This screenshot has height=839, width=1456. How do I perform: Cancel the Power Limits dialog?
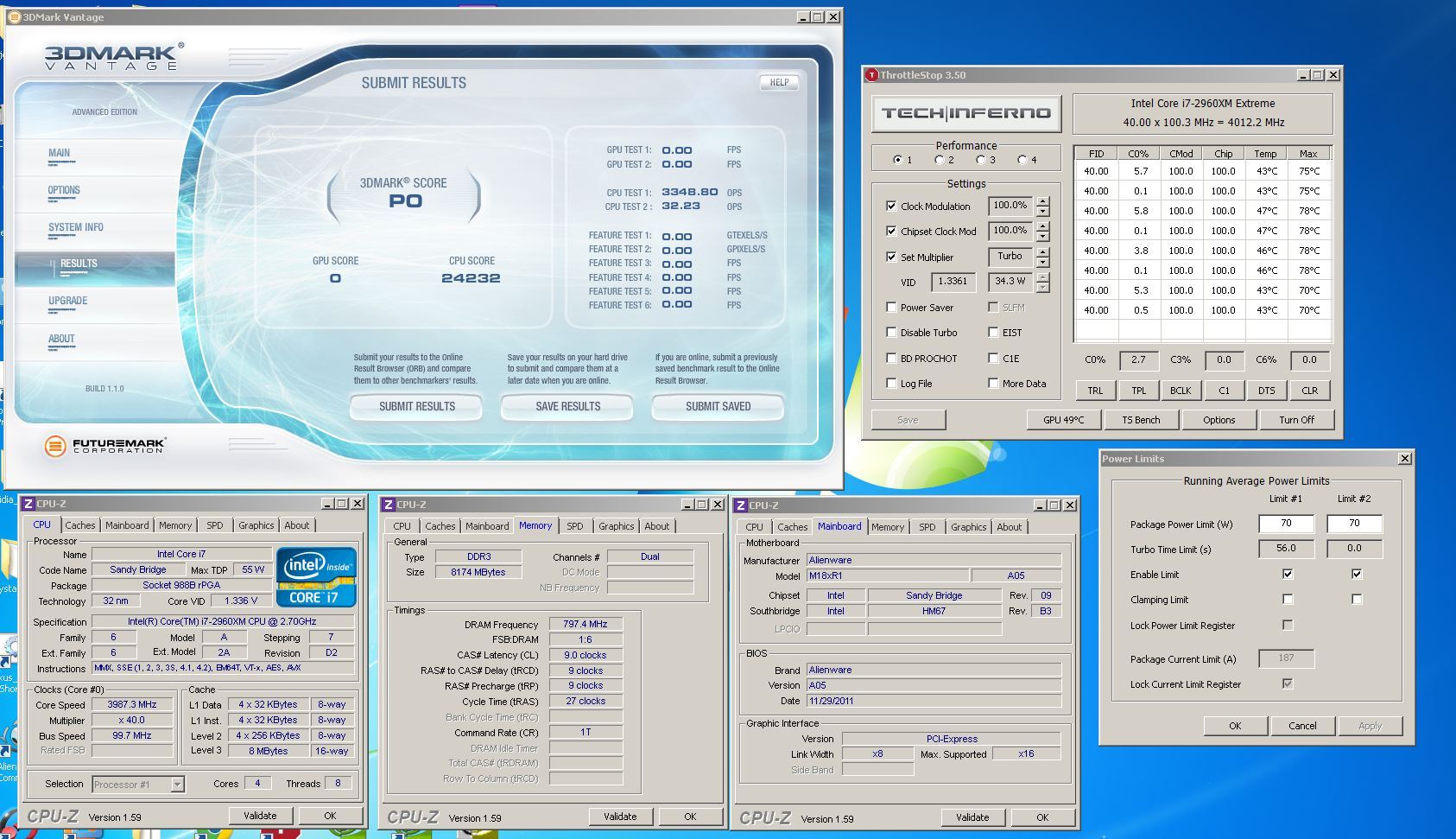click(1302, 726)
